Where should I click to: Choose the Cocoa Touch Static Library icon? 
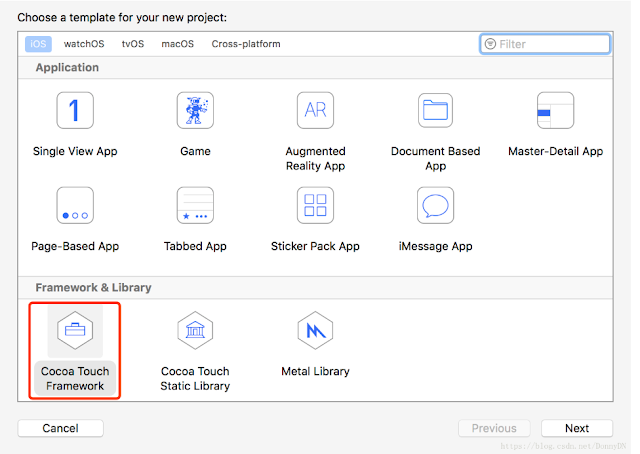(x=195, y=330)
